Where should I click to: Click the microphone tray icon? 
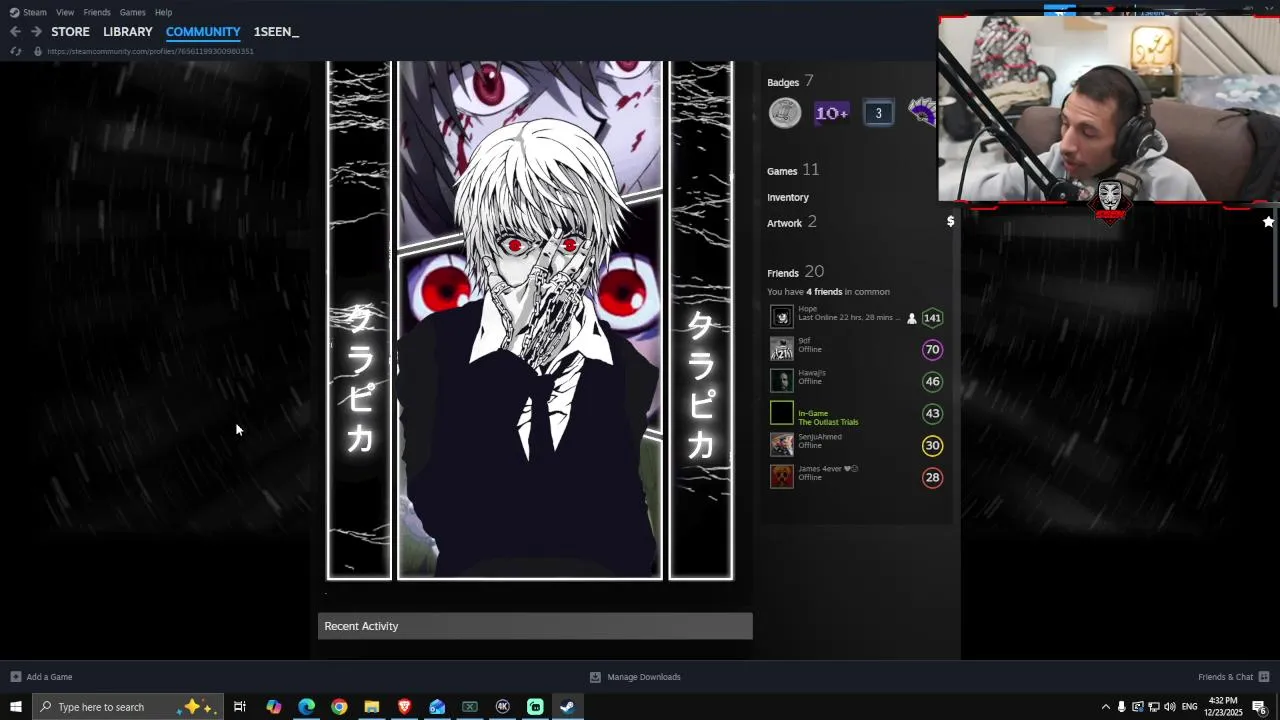1121,707
